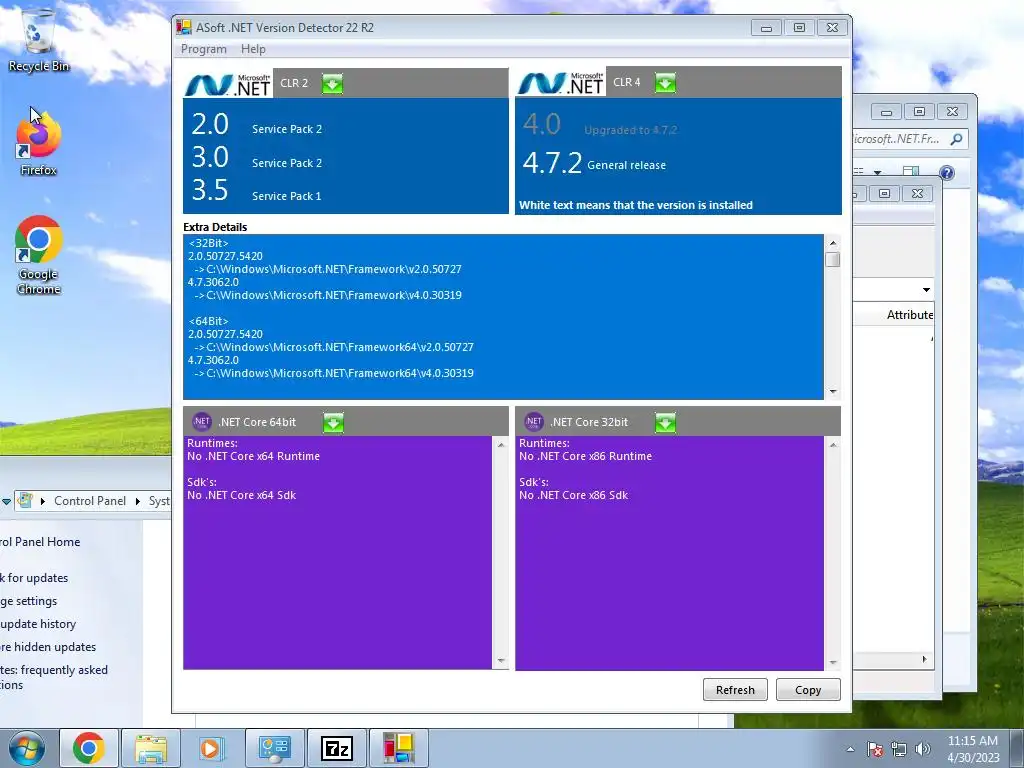This screenshot has height=768, width=1024.
Task: Open Windows Media Player from the taskbar
Action: point(212,748)
